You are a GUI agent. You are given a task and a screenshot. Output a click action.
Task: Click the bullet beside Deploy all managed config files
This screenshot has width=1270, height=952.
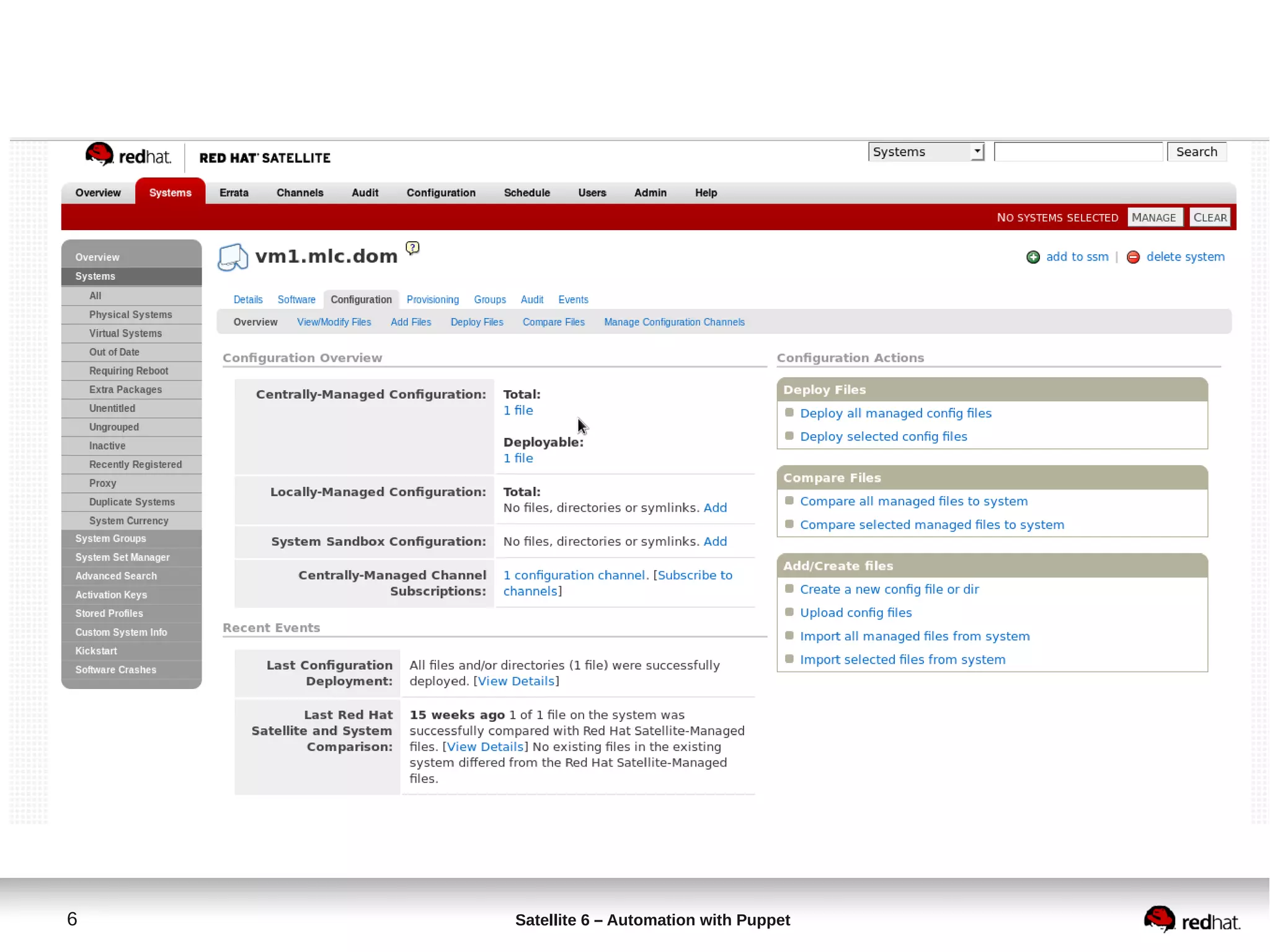789,412
